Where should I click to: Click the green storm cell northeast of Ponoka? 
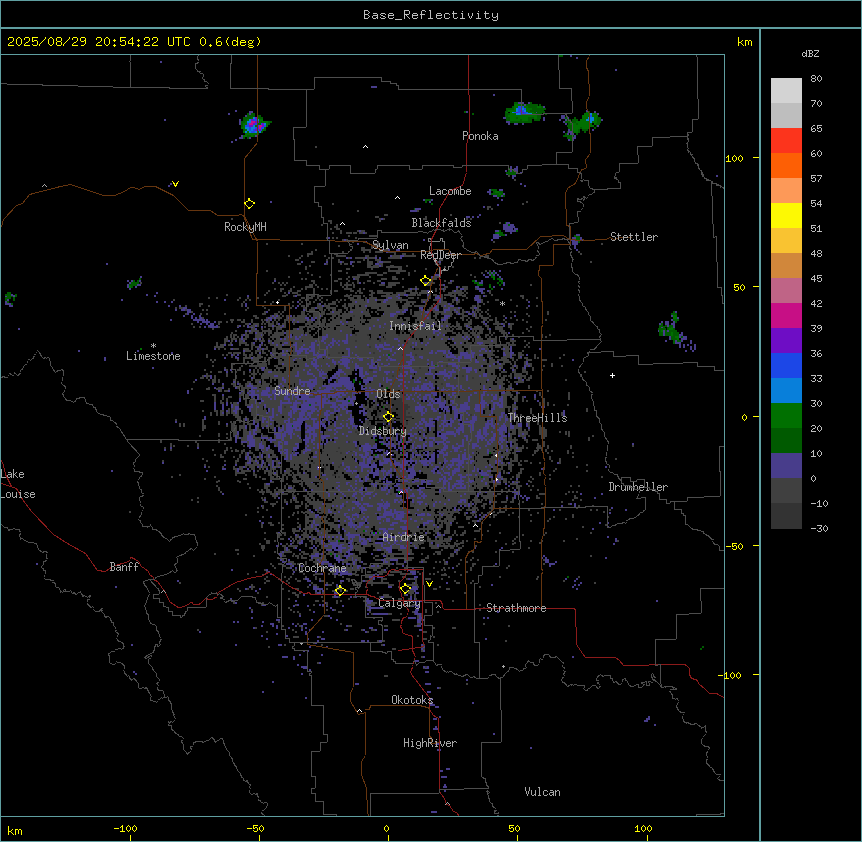click(524, 113)
